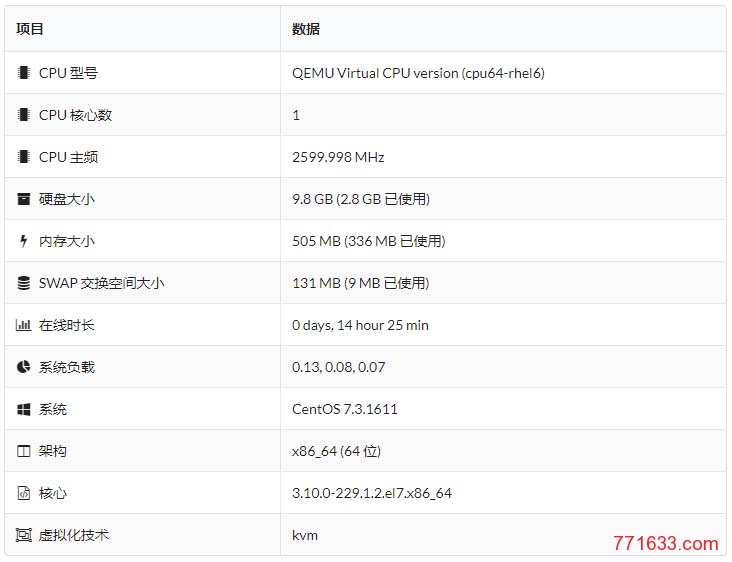Click the Windows logo icon beside 系统
The width and height of the screenshot is (732, 562).
(23, 409)
